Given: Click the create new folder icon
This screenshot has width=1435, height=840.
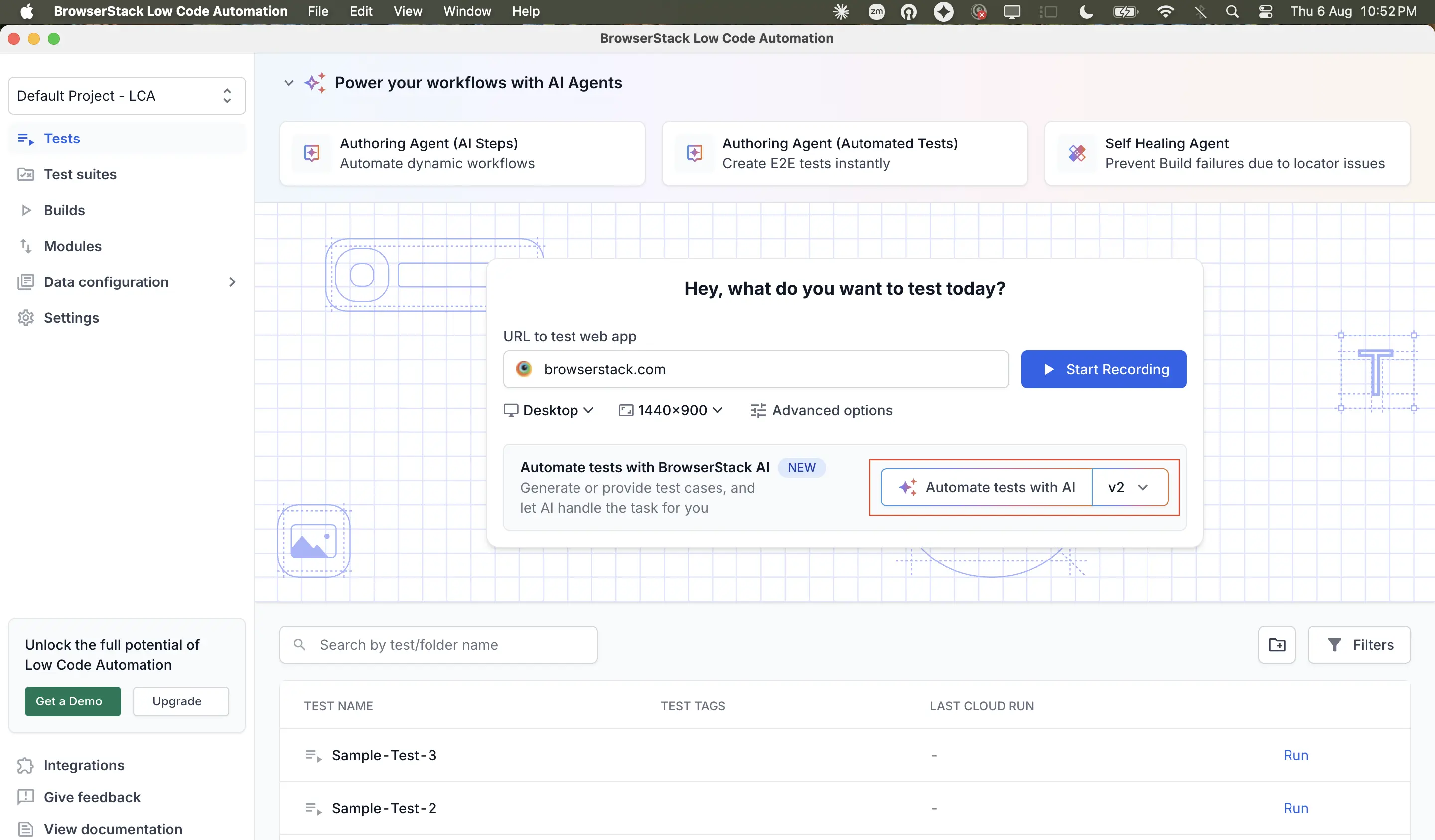Looking at the screenshot, I should coord(1277,645).
